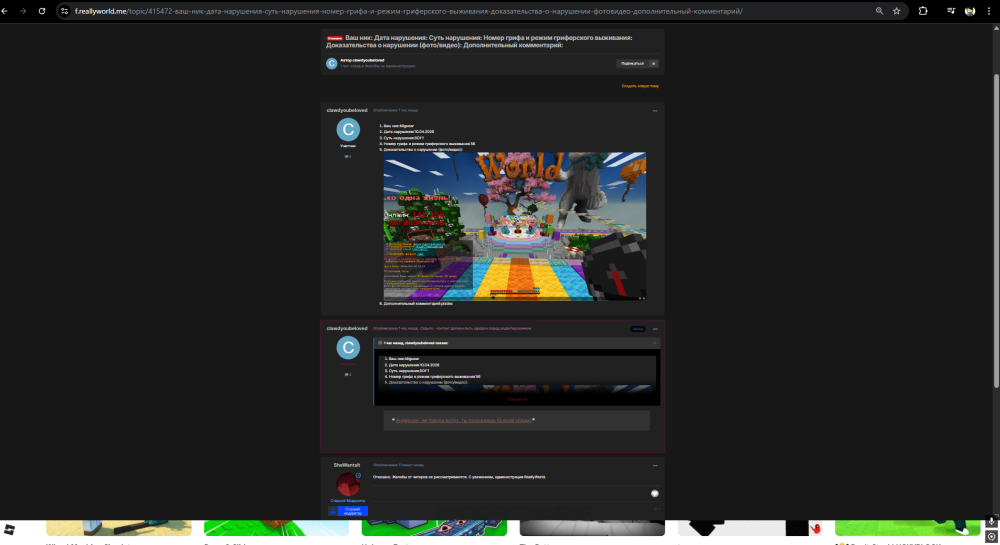
Task: Open the Minecraft screenshot attached to post
Action: click(x=515, y=226)
